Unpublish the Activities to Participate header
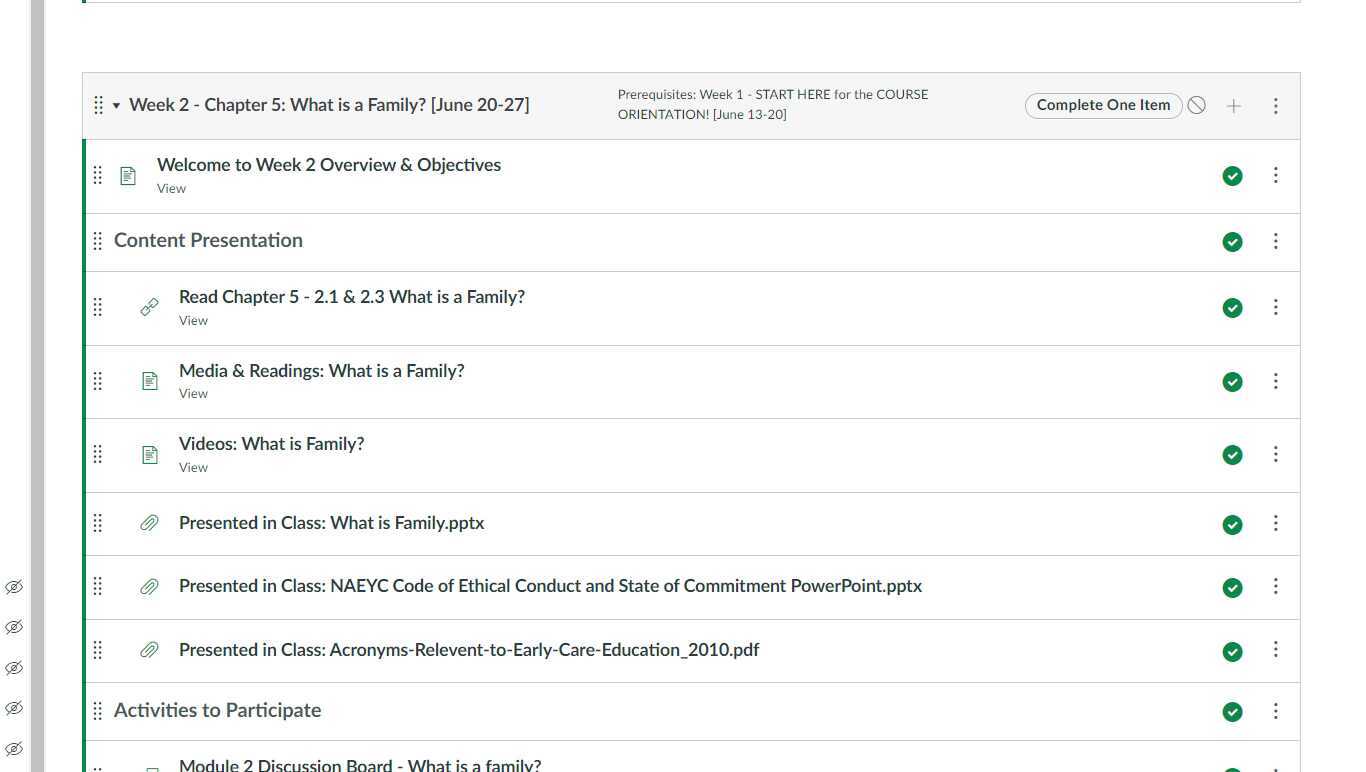The image size is (1366, 772). pos(1232,712)
